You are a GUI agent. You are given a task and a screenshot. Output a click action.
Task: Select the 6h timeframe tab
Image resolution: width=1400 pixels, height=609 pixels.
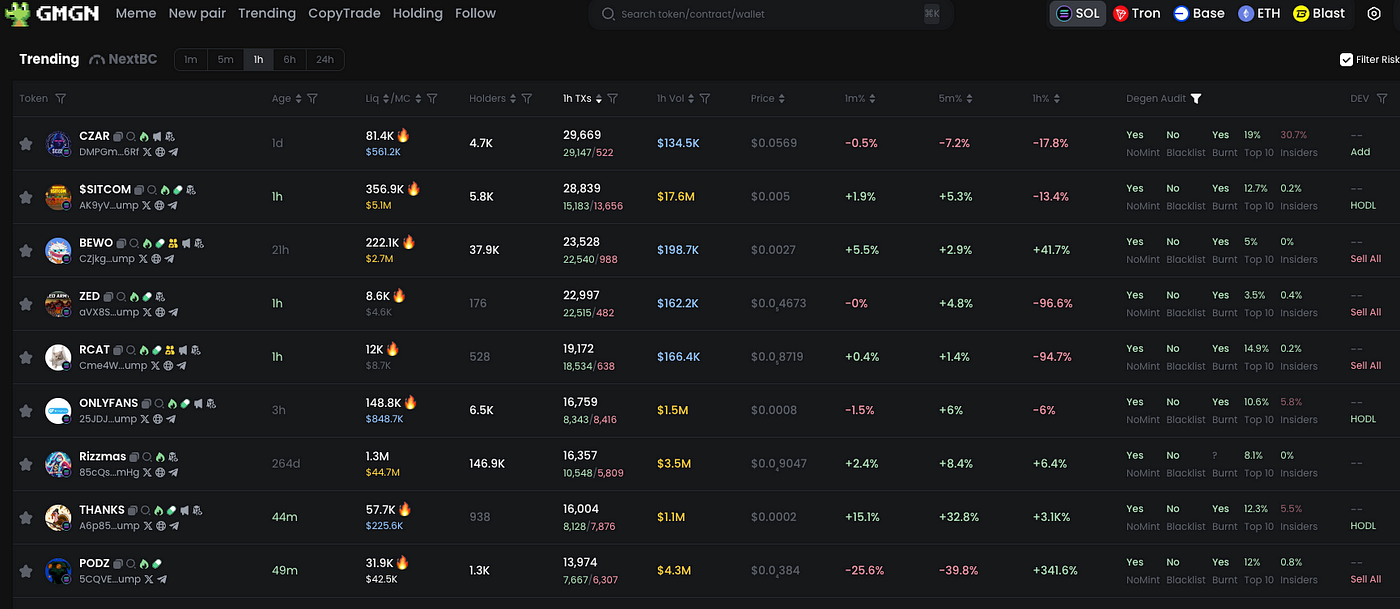tap(289, 60)
